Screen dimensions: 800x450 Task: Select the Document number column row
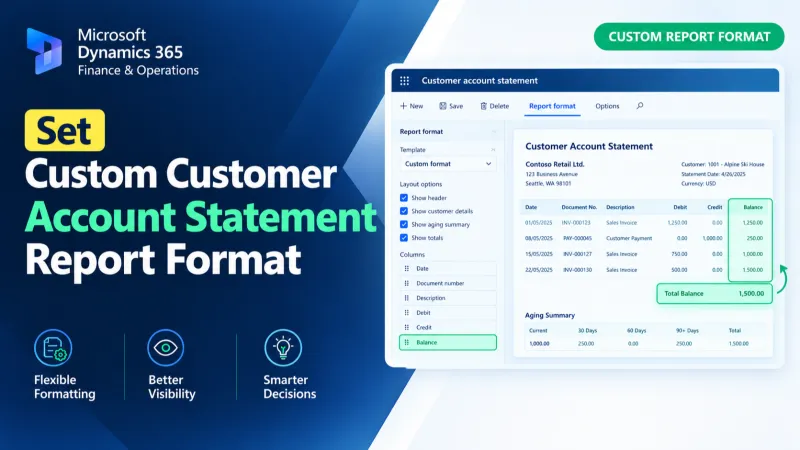(x=447, y=283)
